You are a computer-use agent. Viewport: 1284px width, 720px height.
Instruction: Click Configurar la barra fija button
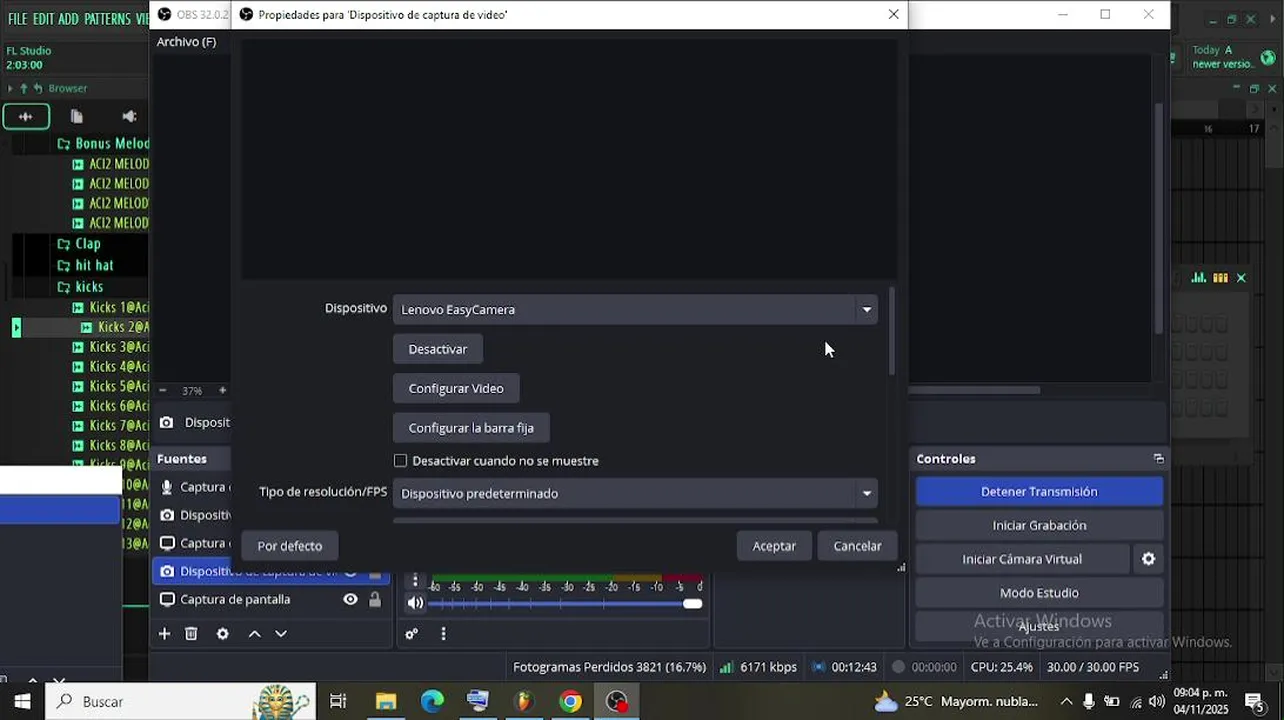click(x=471, y=428)
